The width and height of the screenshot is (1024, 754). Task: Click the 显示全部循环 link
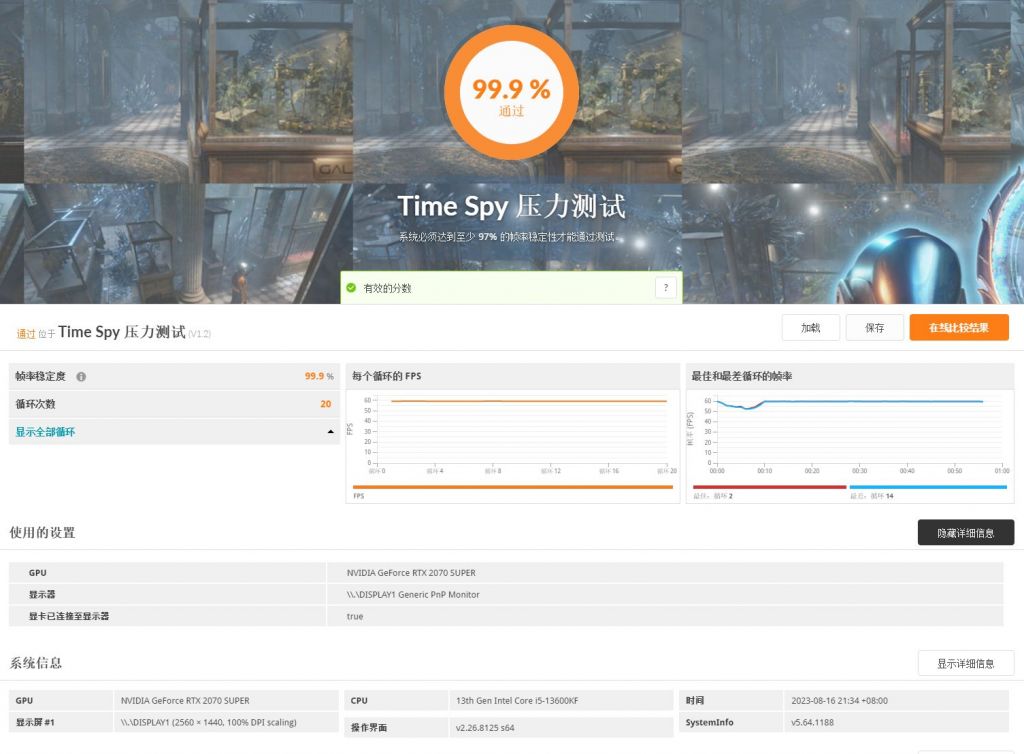pyautogui.click(x=45, y=432)
